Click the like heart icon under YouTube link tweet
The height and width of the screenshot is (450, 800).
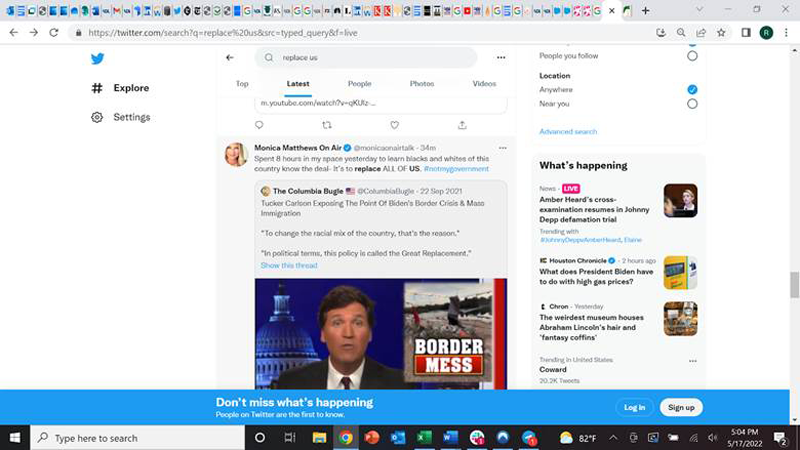(394, 125)
